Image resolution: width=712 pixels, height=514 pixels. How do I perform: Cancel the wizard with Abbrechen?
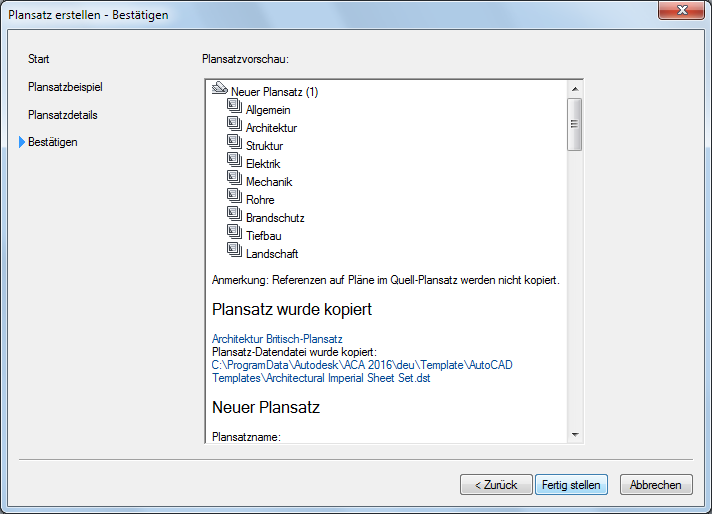[x=656, y=485]
